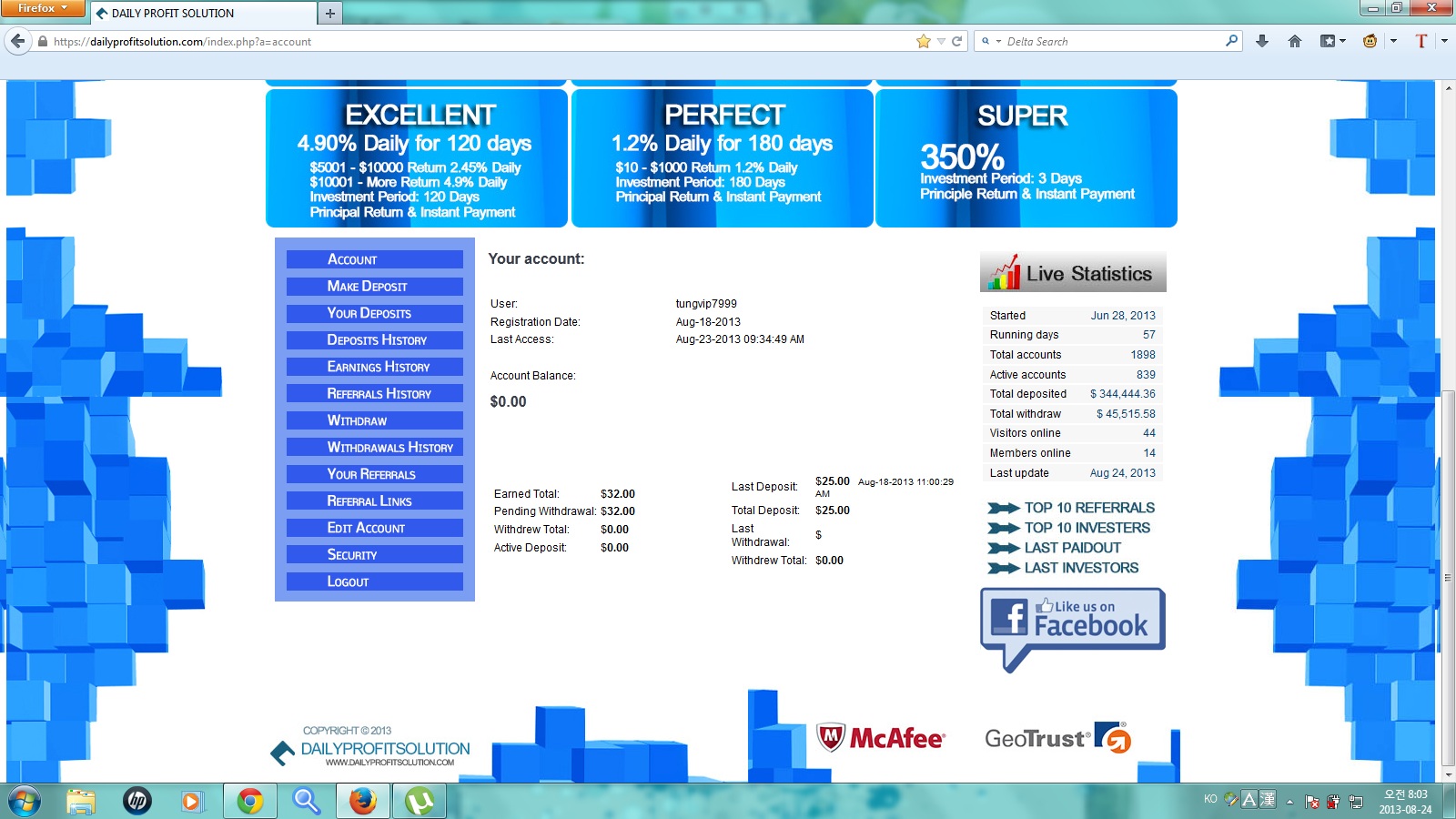Click the red T toolbar icon
Image resolution: width=1456 pixels, height=819 pixels.
tap(1421, 41)
